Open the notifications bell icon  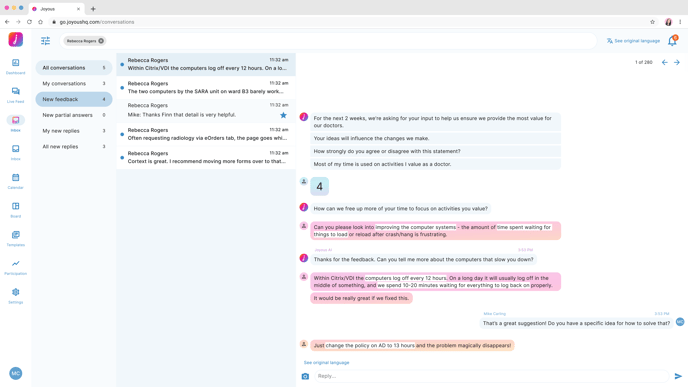(x=672, y=41)
